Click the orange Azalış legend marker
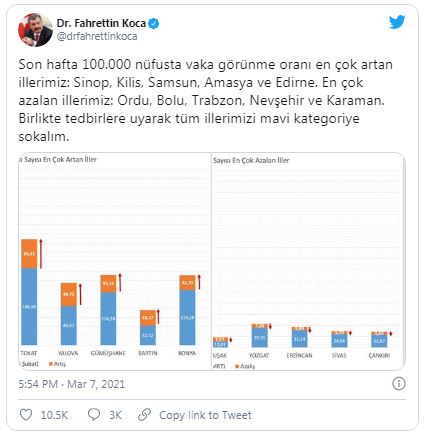This screenshot has width=427, height=438. click(237, 366)
